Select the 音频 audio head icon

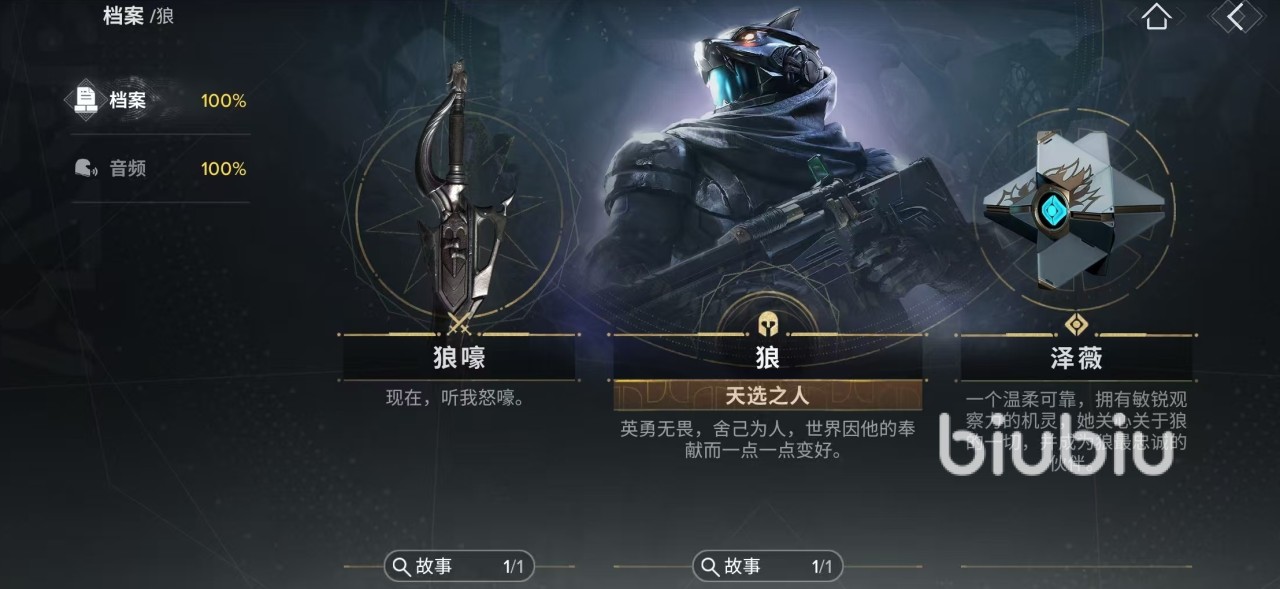point(86,168)
